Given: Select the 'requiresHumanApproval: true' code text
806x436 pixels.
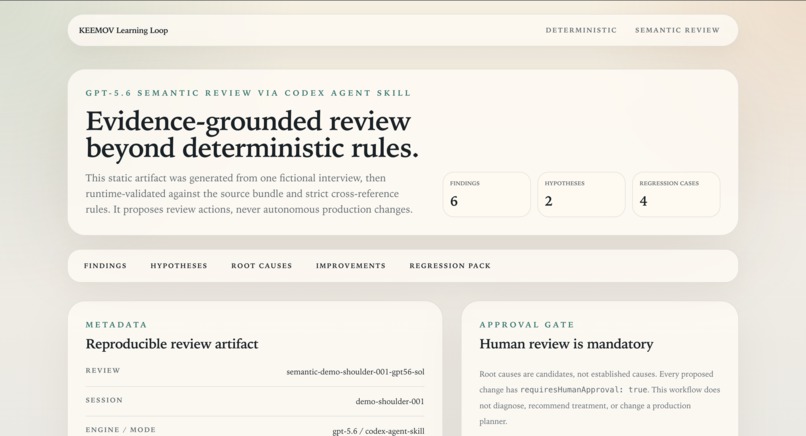Looking at the screenshot, I should coord(583,390).
